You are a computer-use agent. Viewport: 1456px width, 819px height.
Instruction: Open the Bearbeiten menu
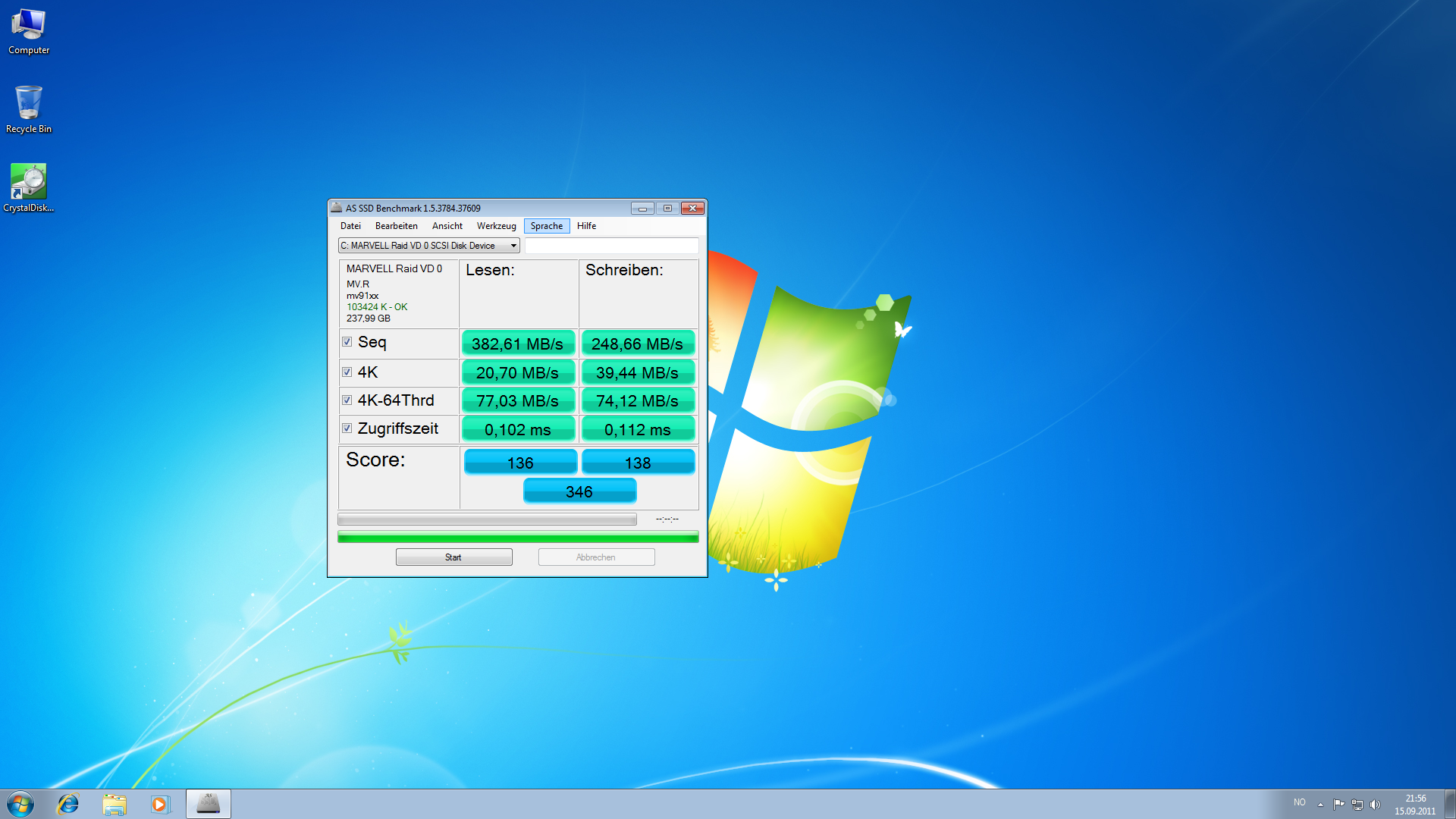point(397,226)
